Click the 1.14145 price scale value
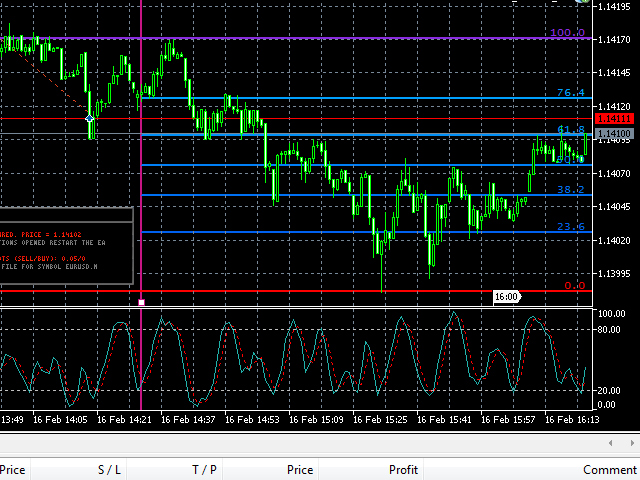Image resolution: width=640 pixels, height=480 pixels. (614, 73)
